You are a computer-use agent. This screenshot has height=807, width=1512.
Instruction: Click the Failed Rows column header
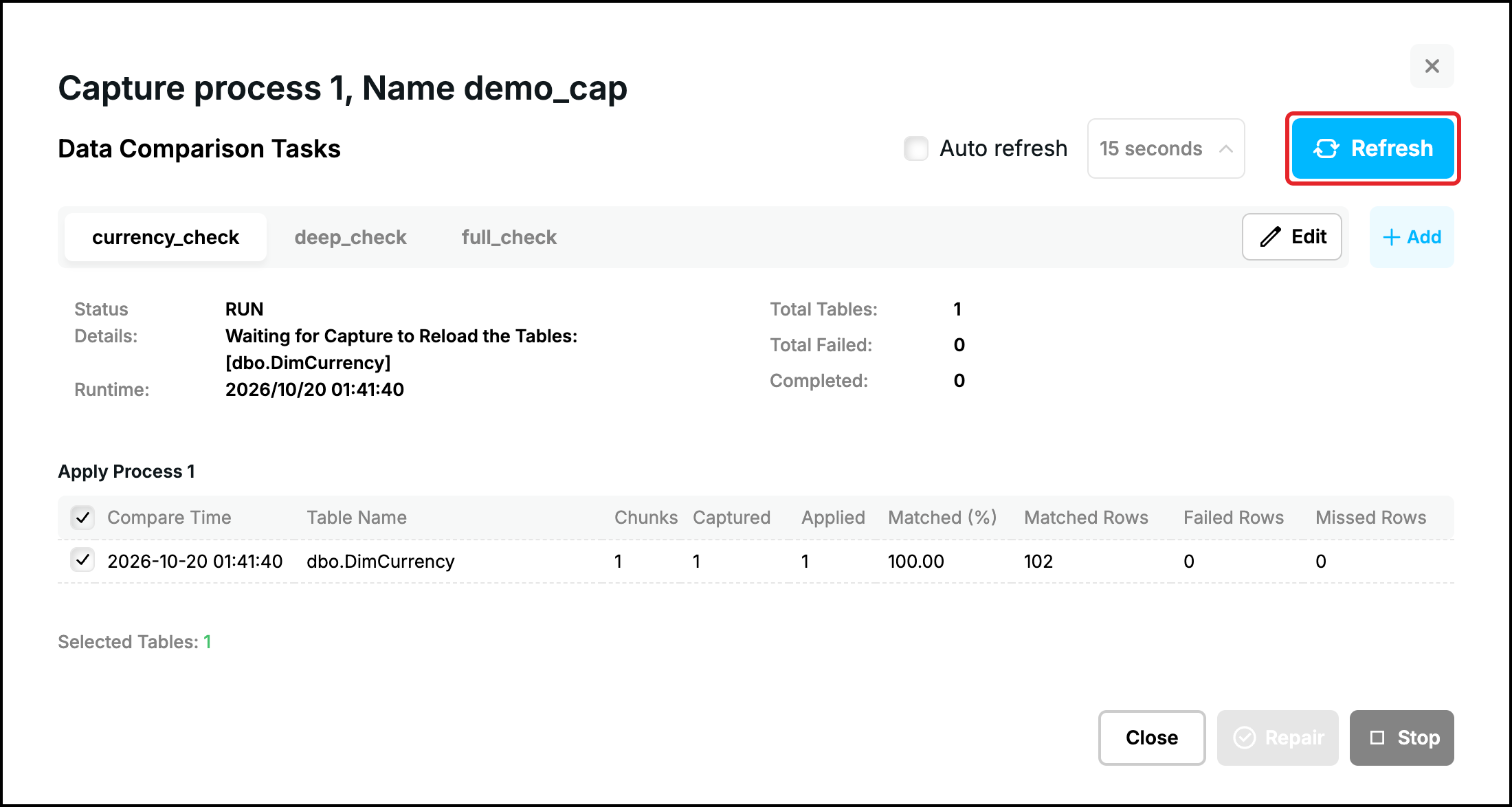coord(1233,518)
